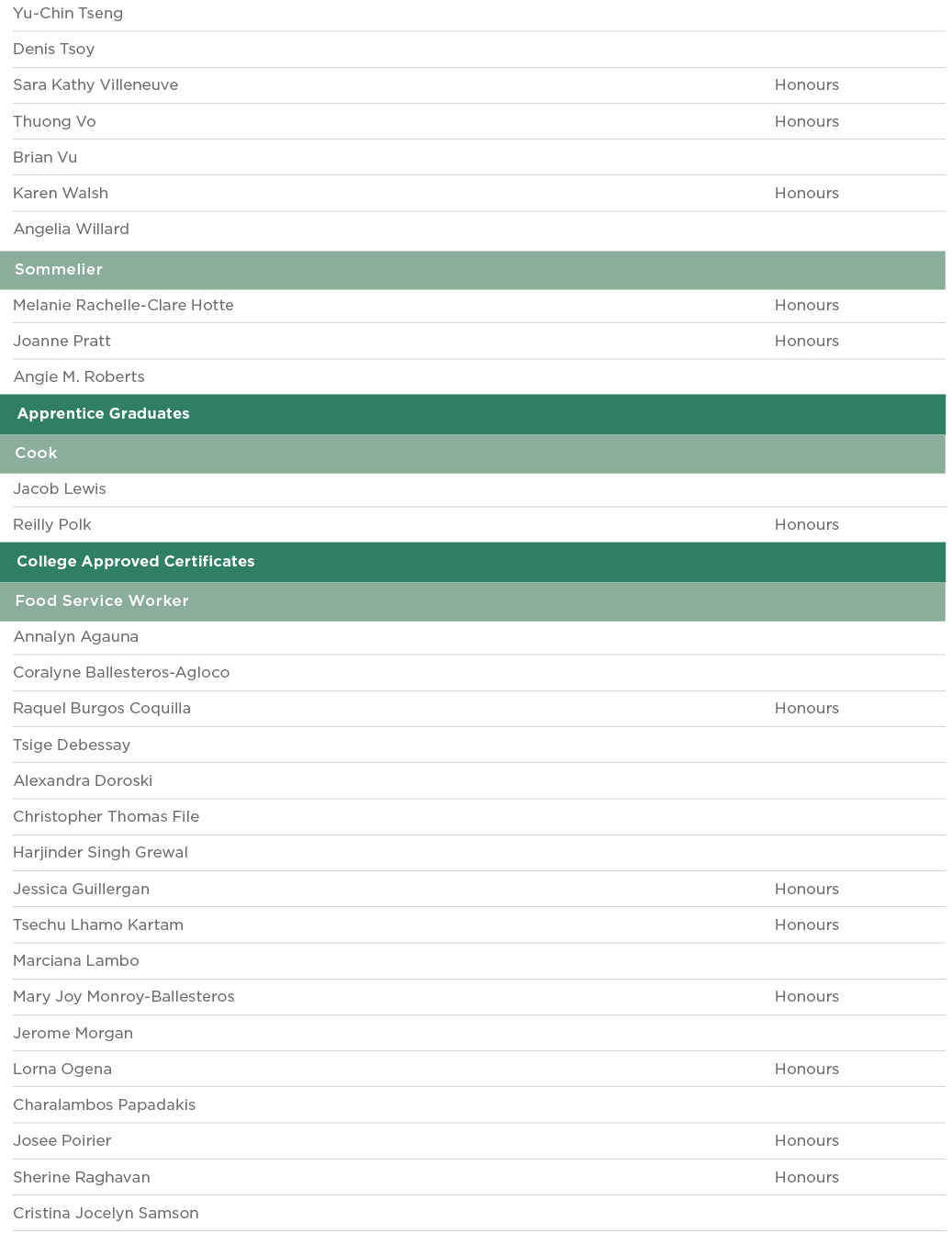Select Cristina Jocelyn Samson's name
This screenshot has height=1233, width=952.
click(106, 1214)
